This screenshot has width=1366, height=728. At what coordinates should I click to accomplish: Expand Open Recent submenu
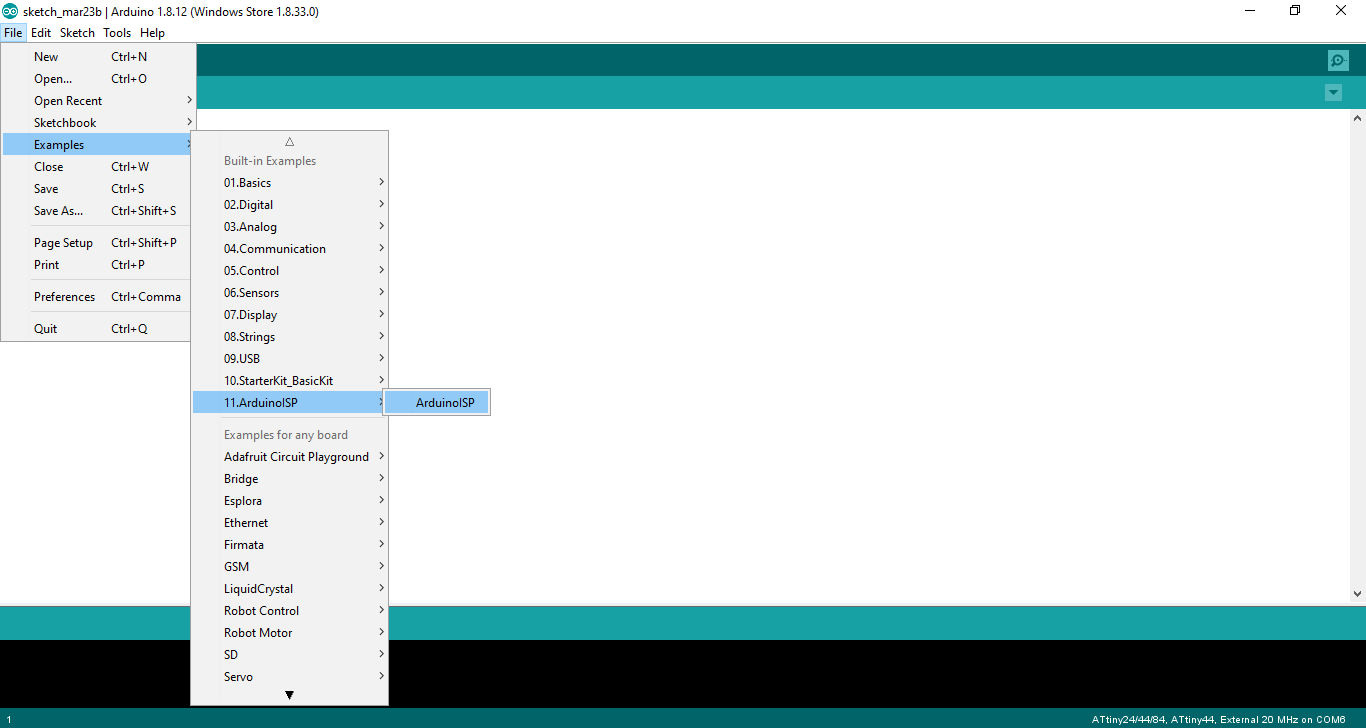[x=98, y=101]
